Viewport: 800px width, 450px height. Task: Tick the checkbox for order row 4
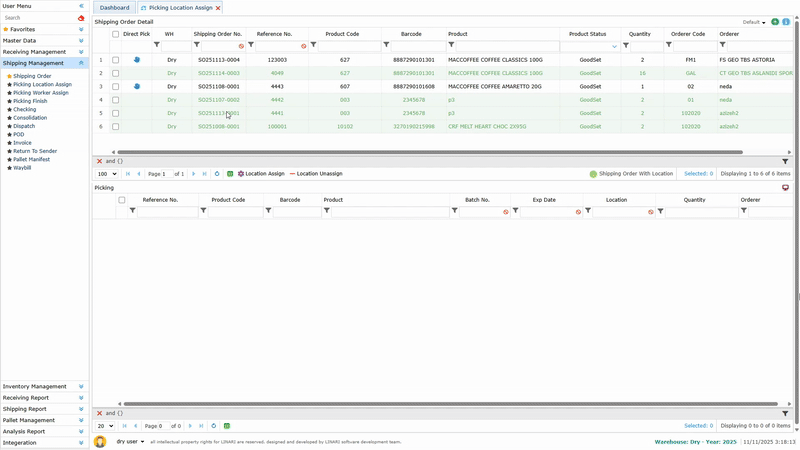(x=116, y=100)
